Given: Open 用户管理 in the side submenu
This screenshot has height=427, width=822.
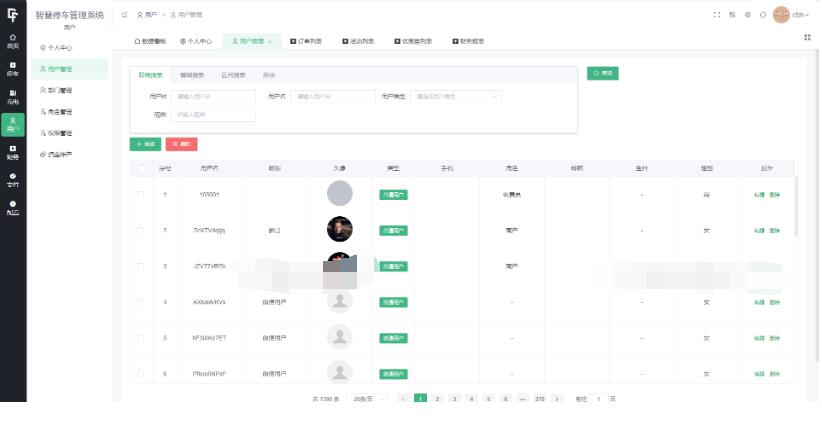Looking at the screenshot, I should (69, 69).
